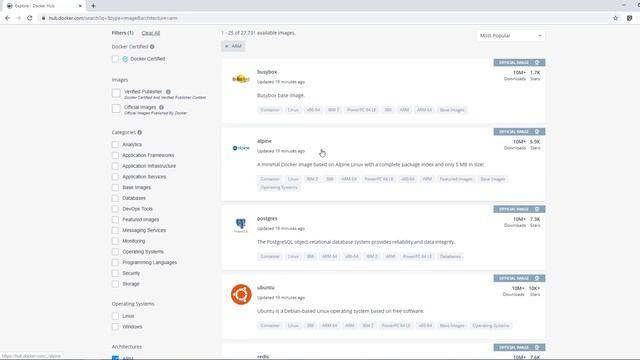Click the busybox logo icon

(x=241, y=79)
